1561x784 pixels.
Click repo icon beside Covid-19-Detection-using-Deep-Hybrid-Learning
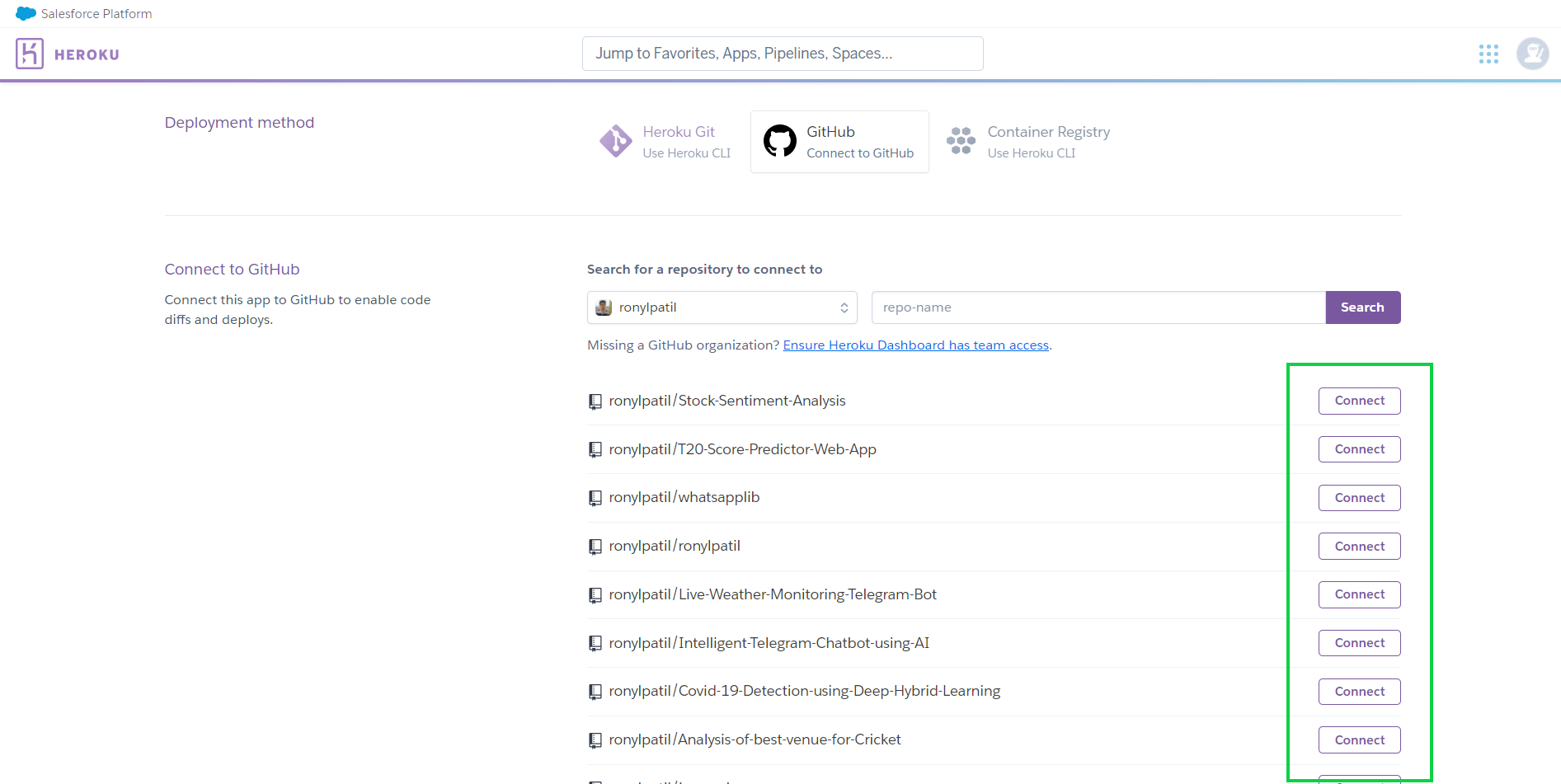point(595,692)
